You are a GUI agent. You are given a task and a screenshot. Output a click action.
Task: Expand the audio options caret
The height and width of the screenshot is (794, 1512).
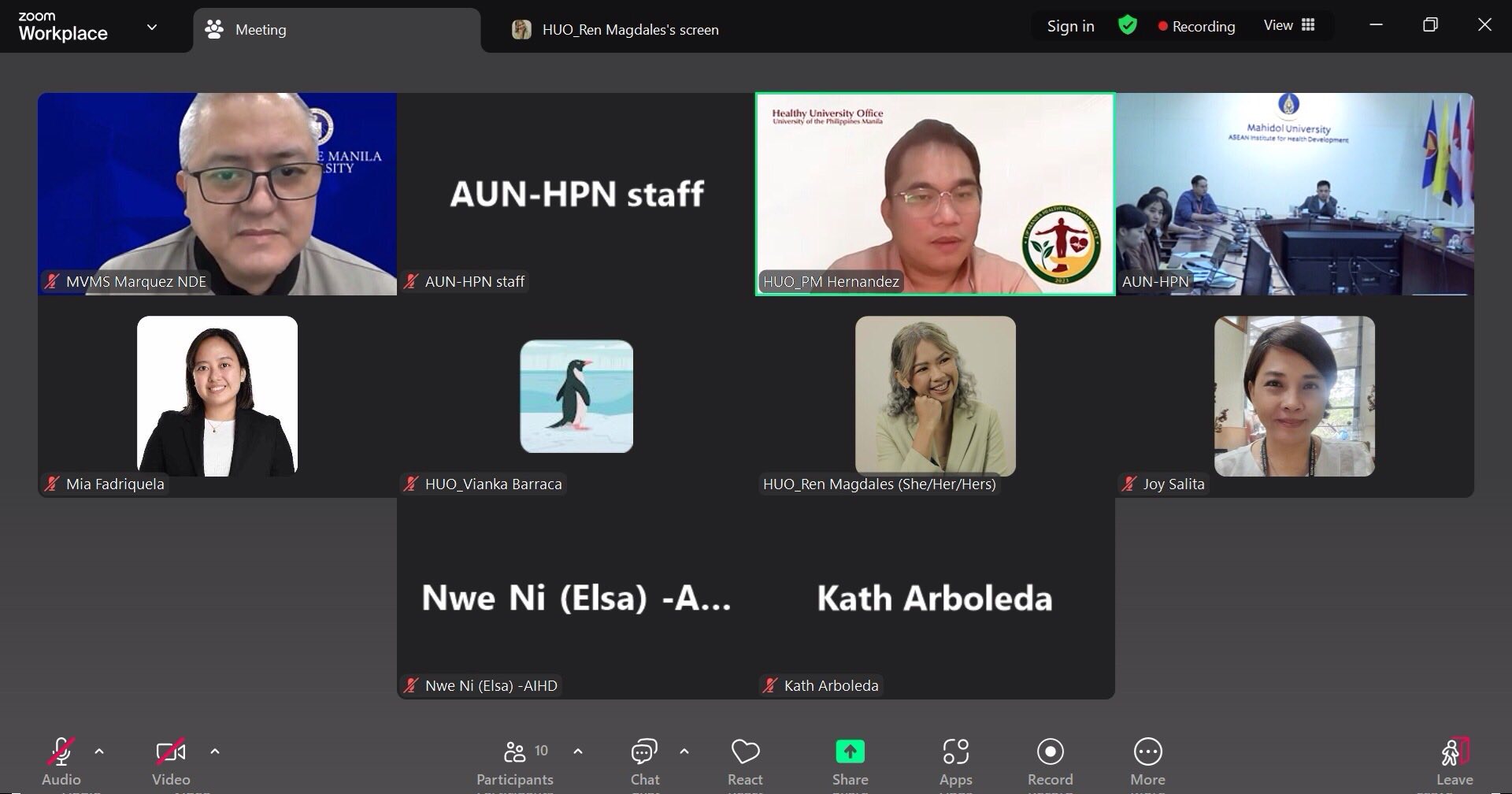click(x=99, y=751)
